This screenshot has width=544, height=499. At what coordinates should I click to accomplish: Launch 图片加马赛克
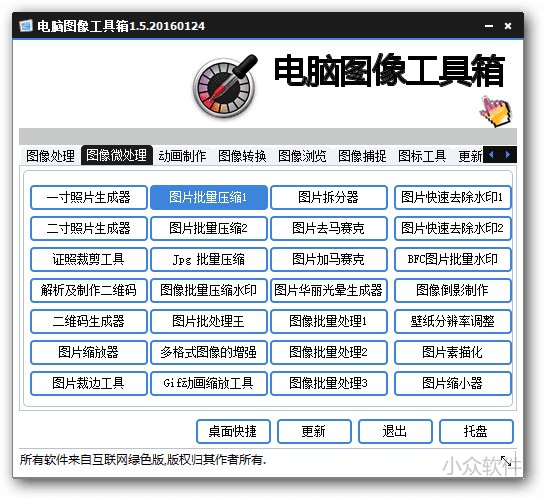tap(329, 259)
